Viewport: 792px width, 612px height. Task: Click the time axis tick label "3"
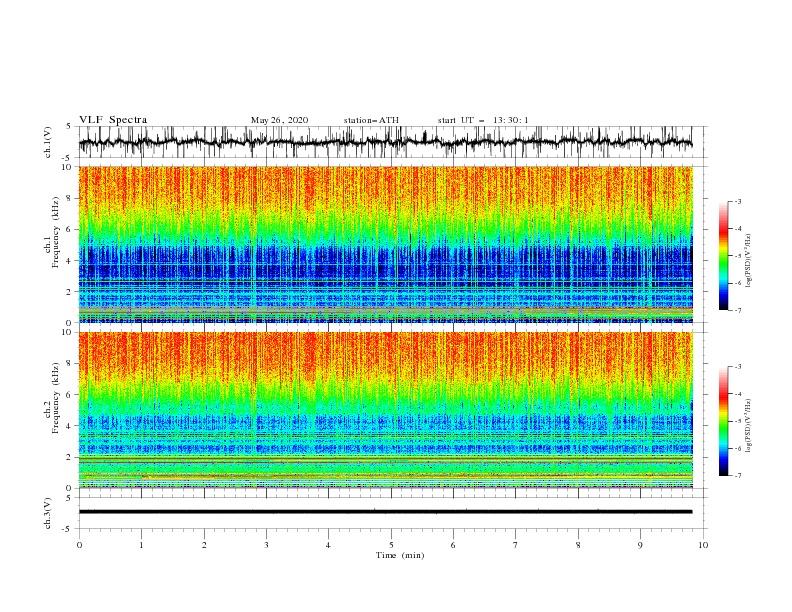[266, 545]
